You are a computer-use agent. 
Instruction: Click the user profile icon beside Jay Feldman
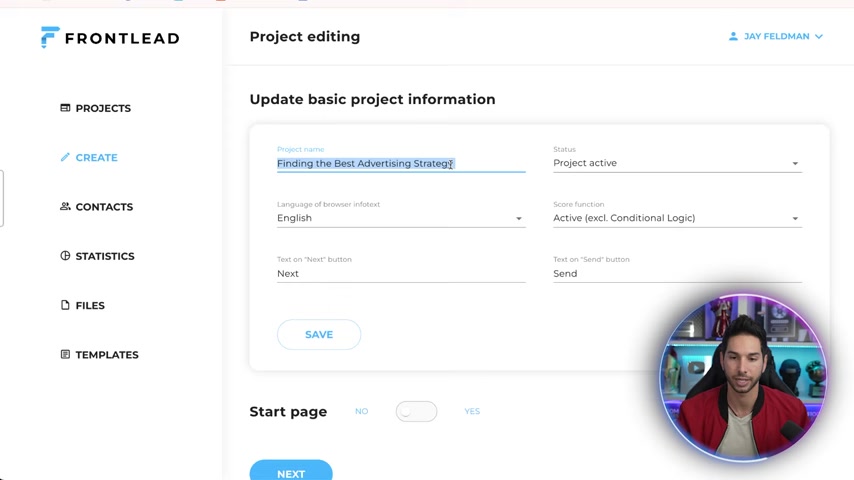click(733, 36)
